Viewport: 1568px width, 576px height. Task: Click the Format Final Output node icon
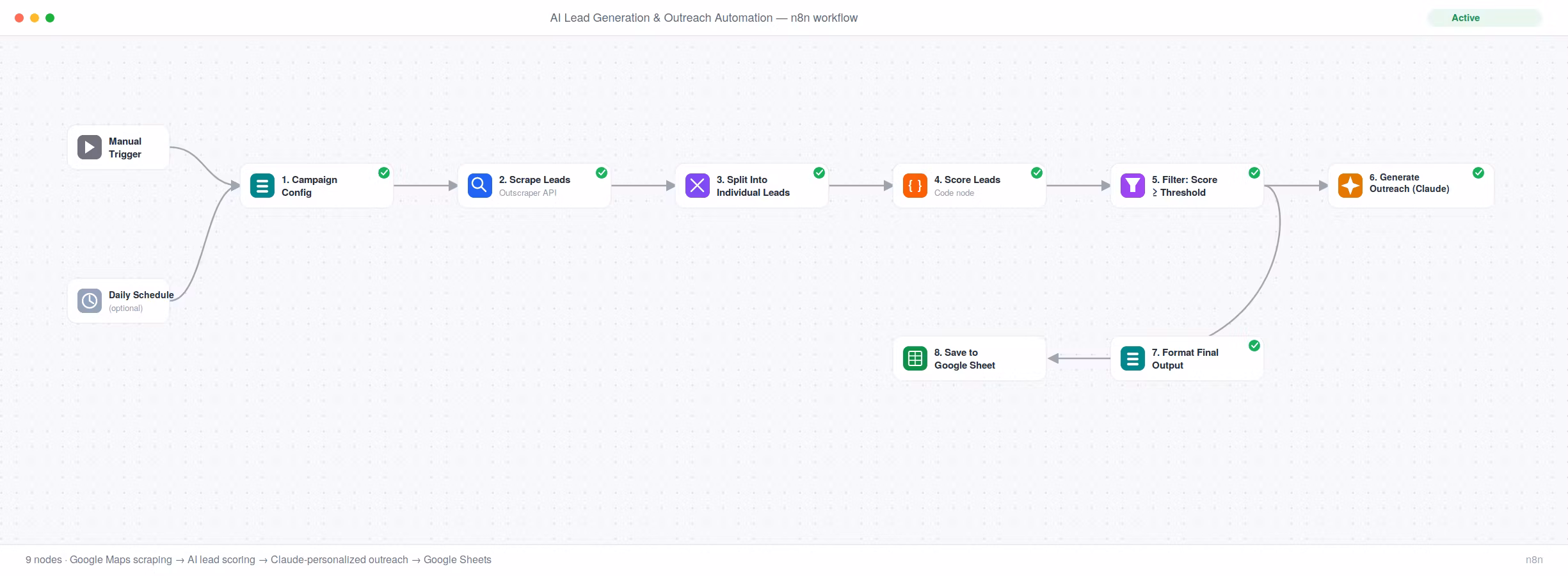pos(1133,358)
